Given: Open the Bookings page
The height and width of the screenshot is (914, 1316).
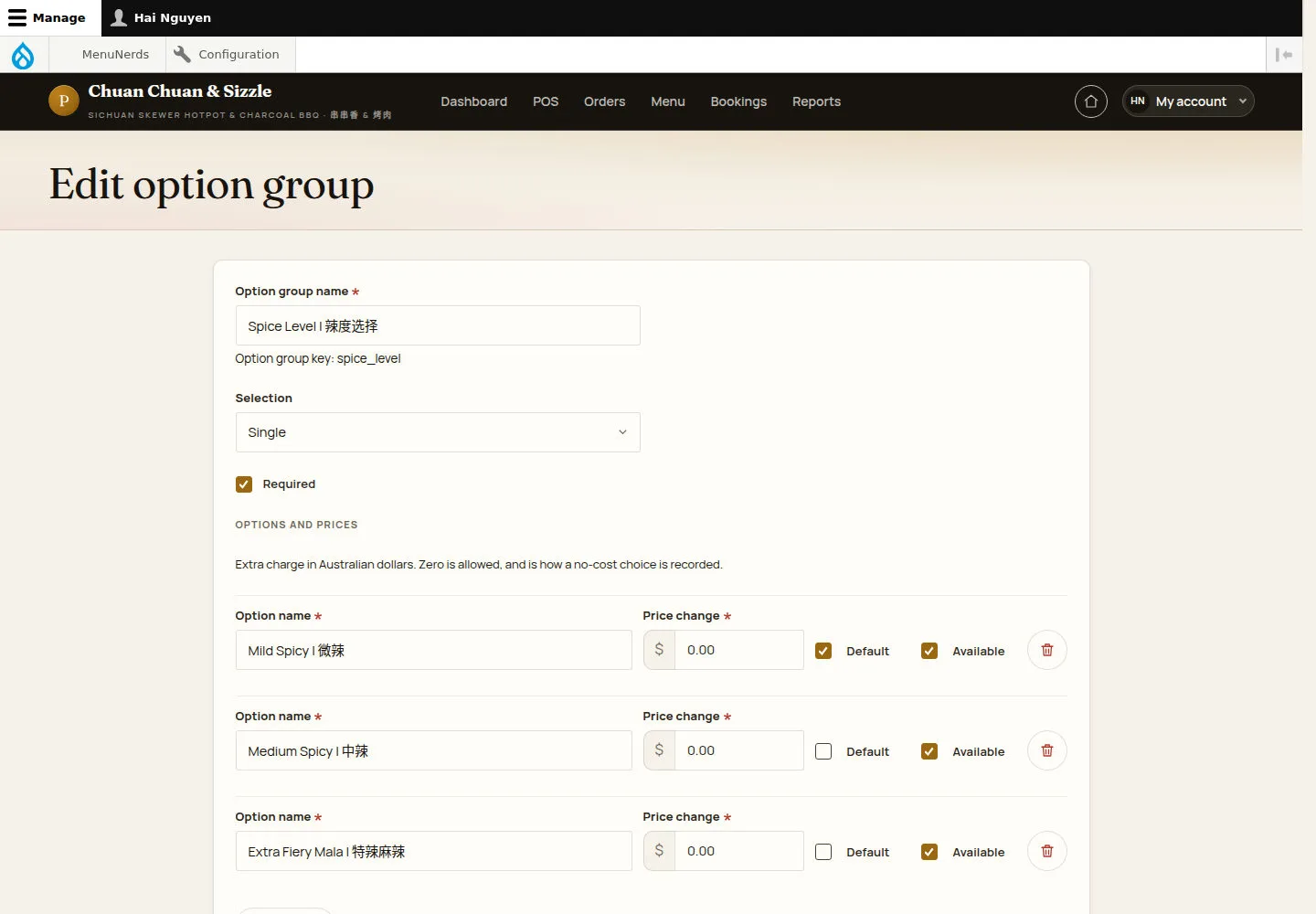Looking at the screenshot, I should pyautogui.click(x=738, y=101).
